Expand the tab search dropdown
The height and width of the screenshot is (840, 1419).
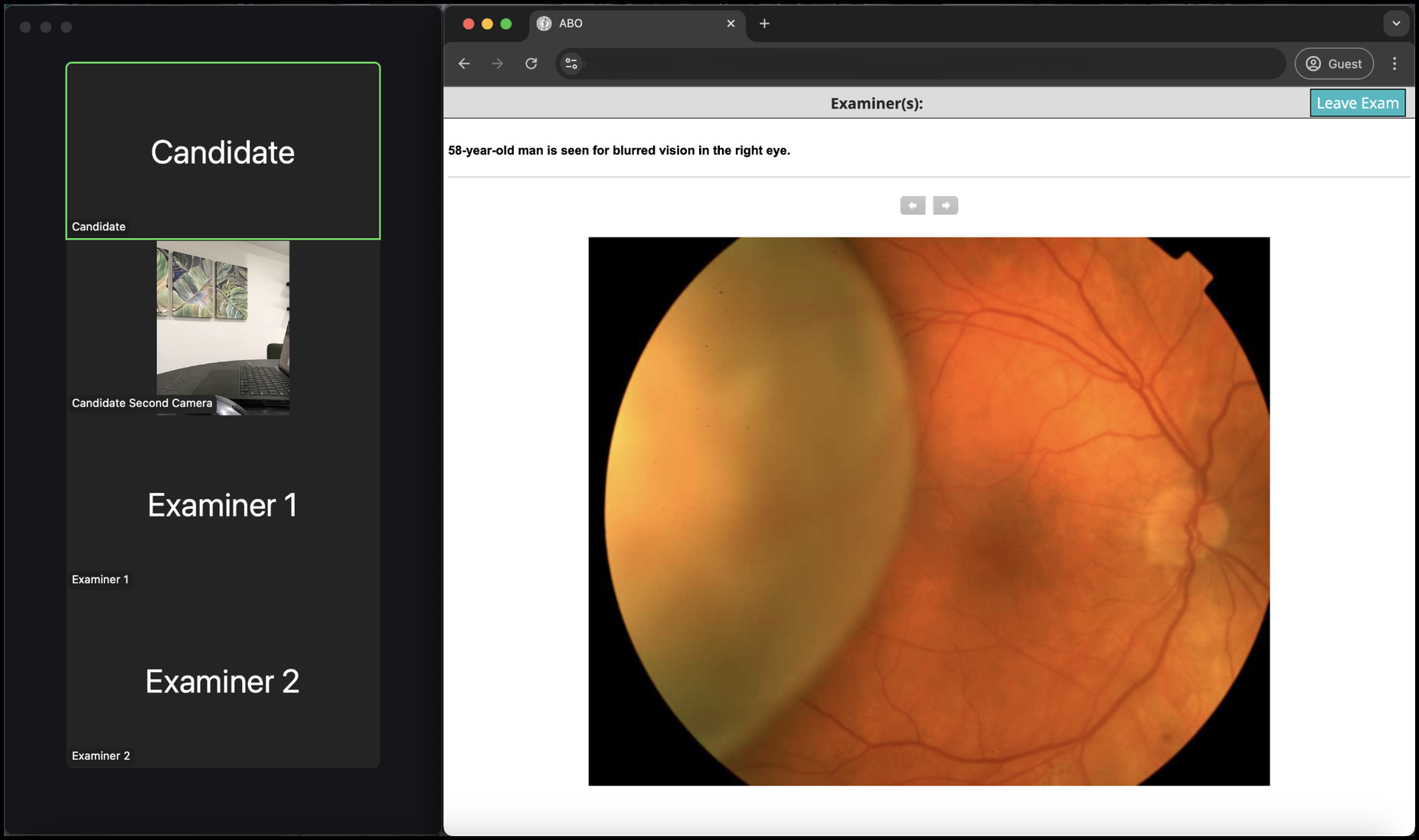click(x=1396, y=24)
